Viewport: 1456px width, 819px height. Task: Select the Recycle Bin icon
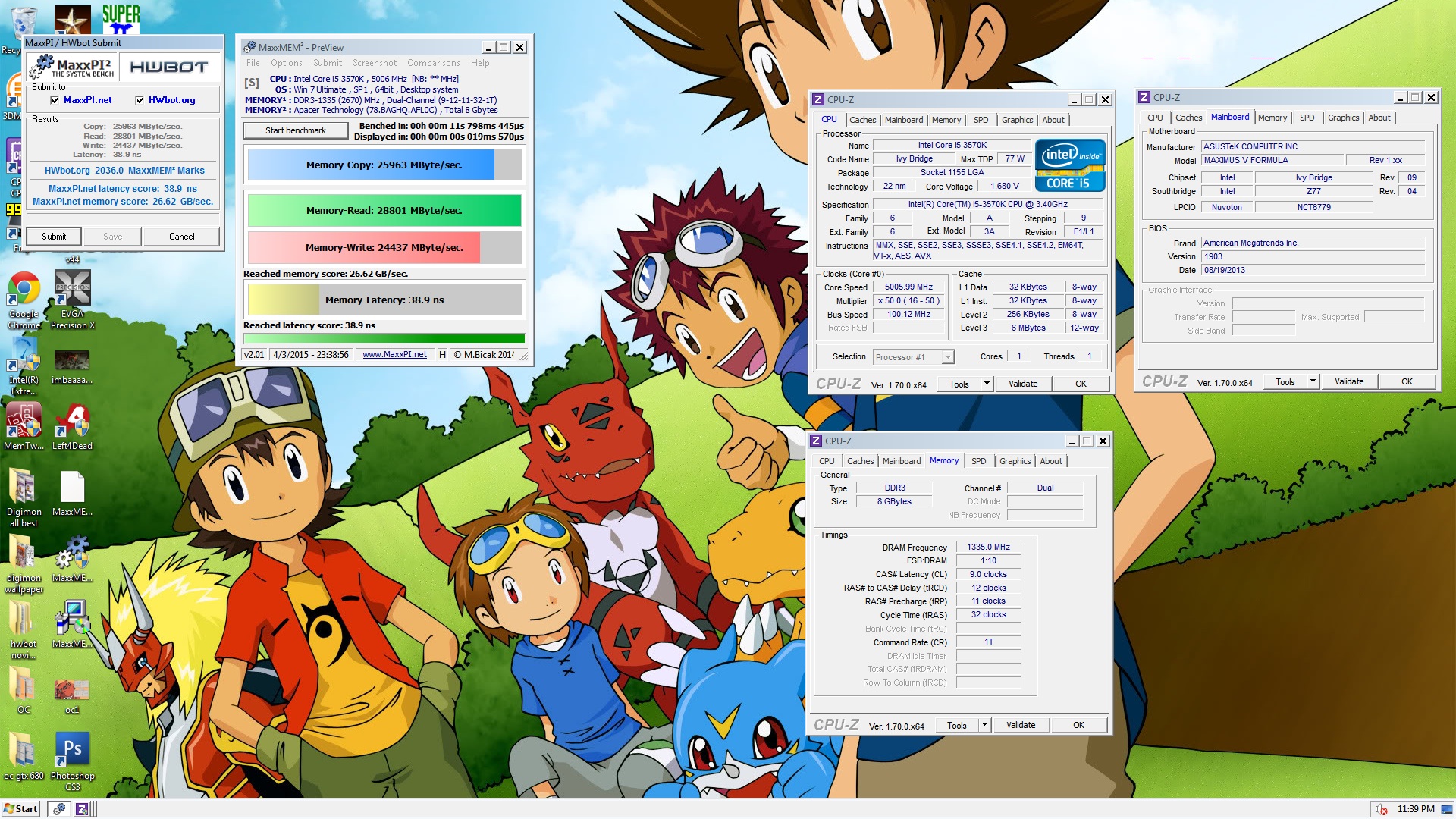coord(23,20)
